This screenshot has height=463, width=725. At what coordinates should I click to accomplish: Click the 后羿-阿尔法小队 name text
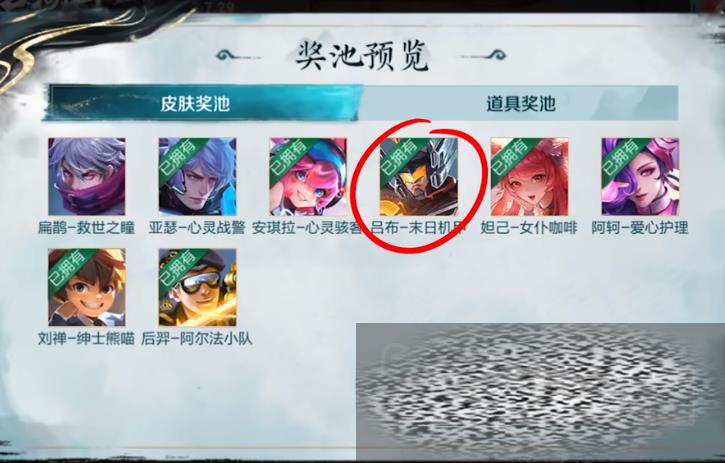pos(197,339)
